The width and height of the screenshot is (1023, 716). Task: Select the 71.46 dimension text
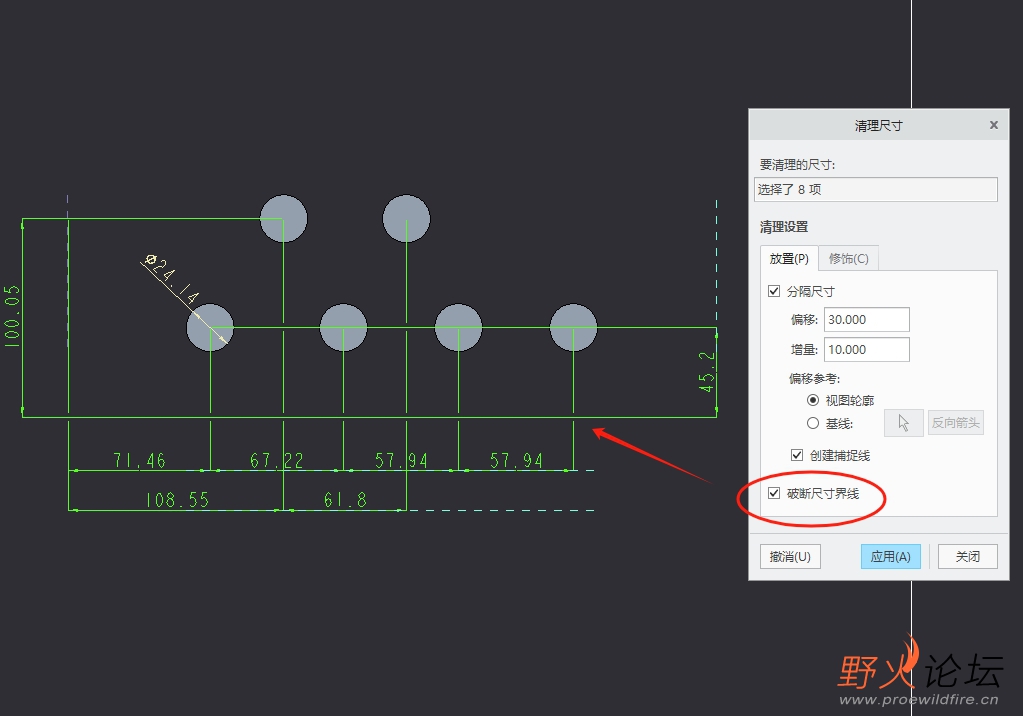139,460
